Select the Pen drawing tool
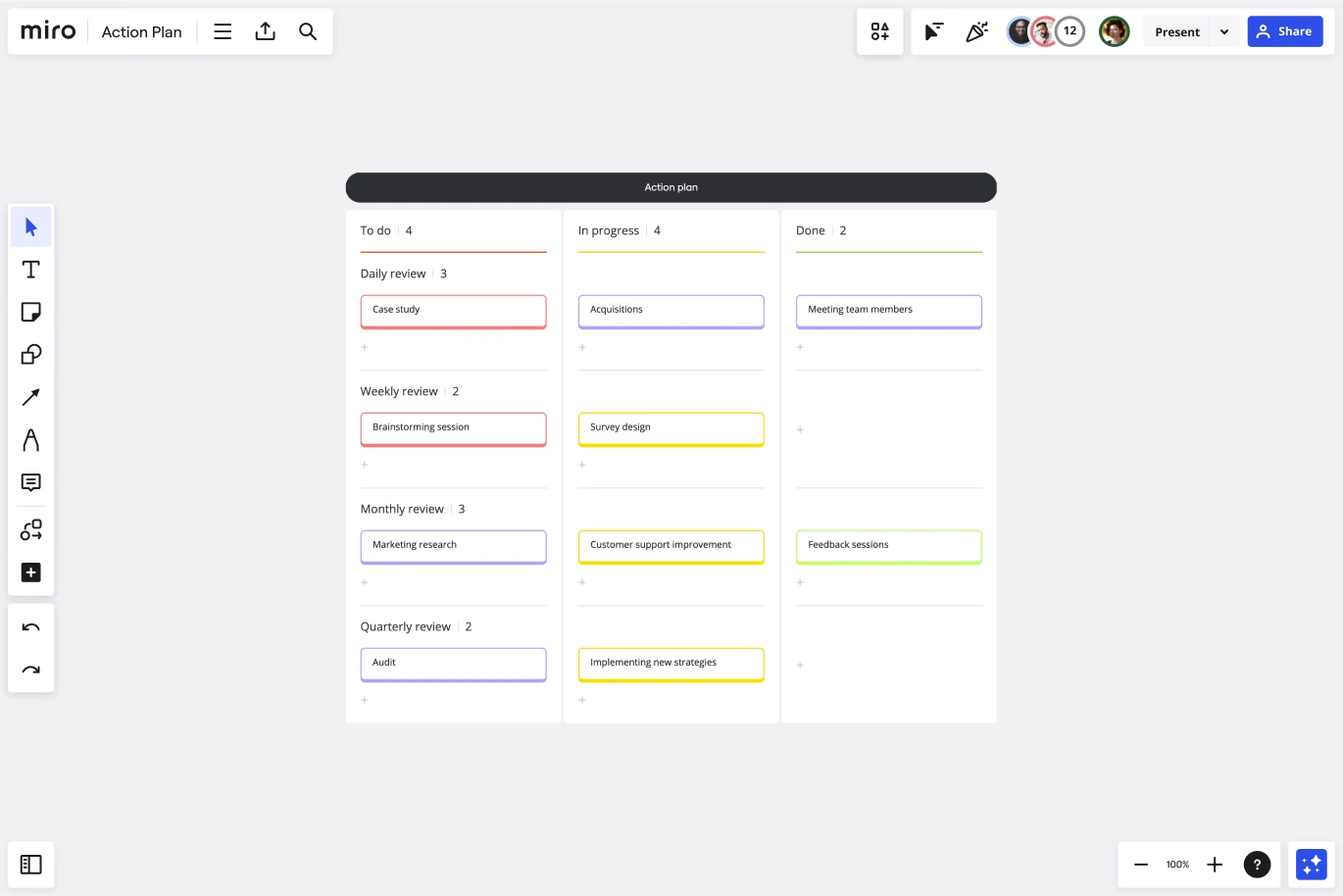1343x896 pixels. coord(30,439)
